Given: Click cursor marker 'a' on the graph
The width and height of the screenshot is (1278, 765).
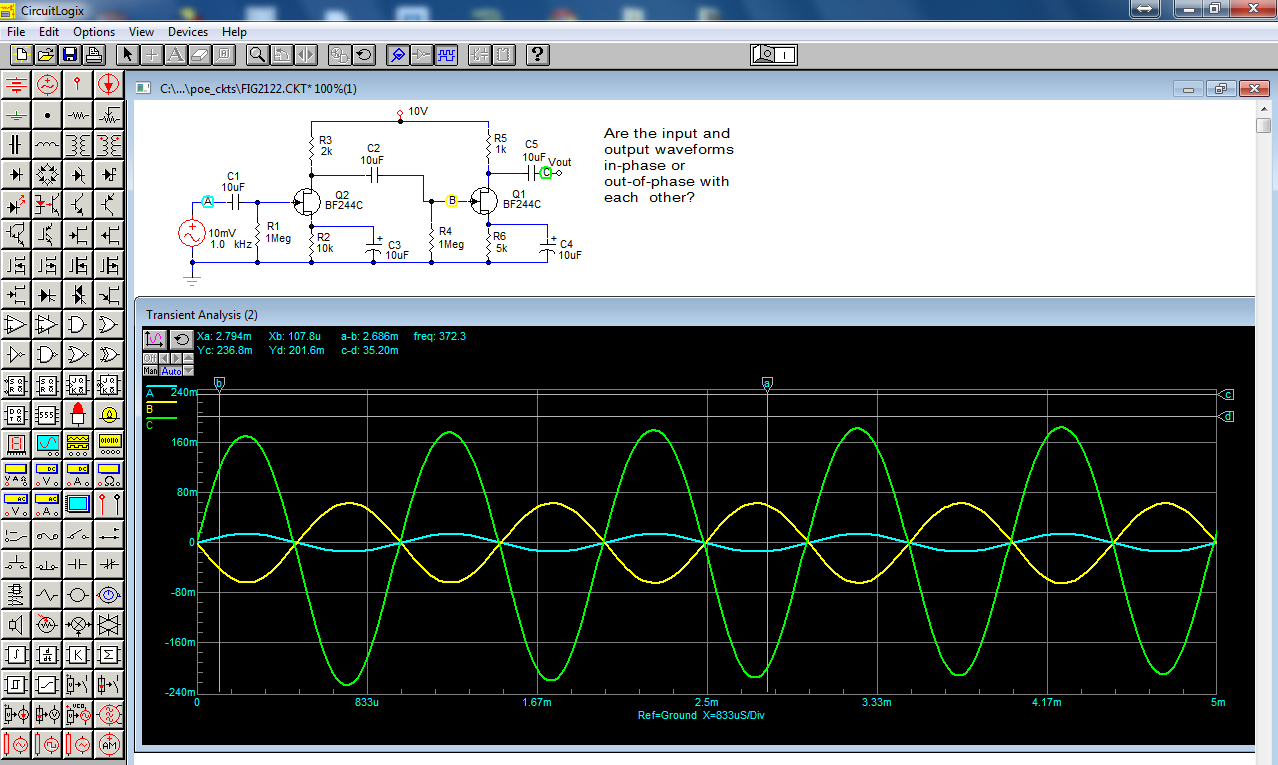Looking at the screenshot, I should click(767, 383).
